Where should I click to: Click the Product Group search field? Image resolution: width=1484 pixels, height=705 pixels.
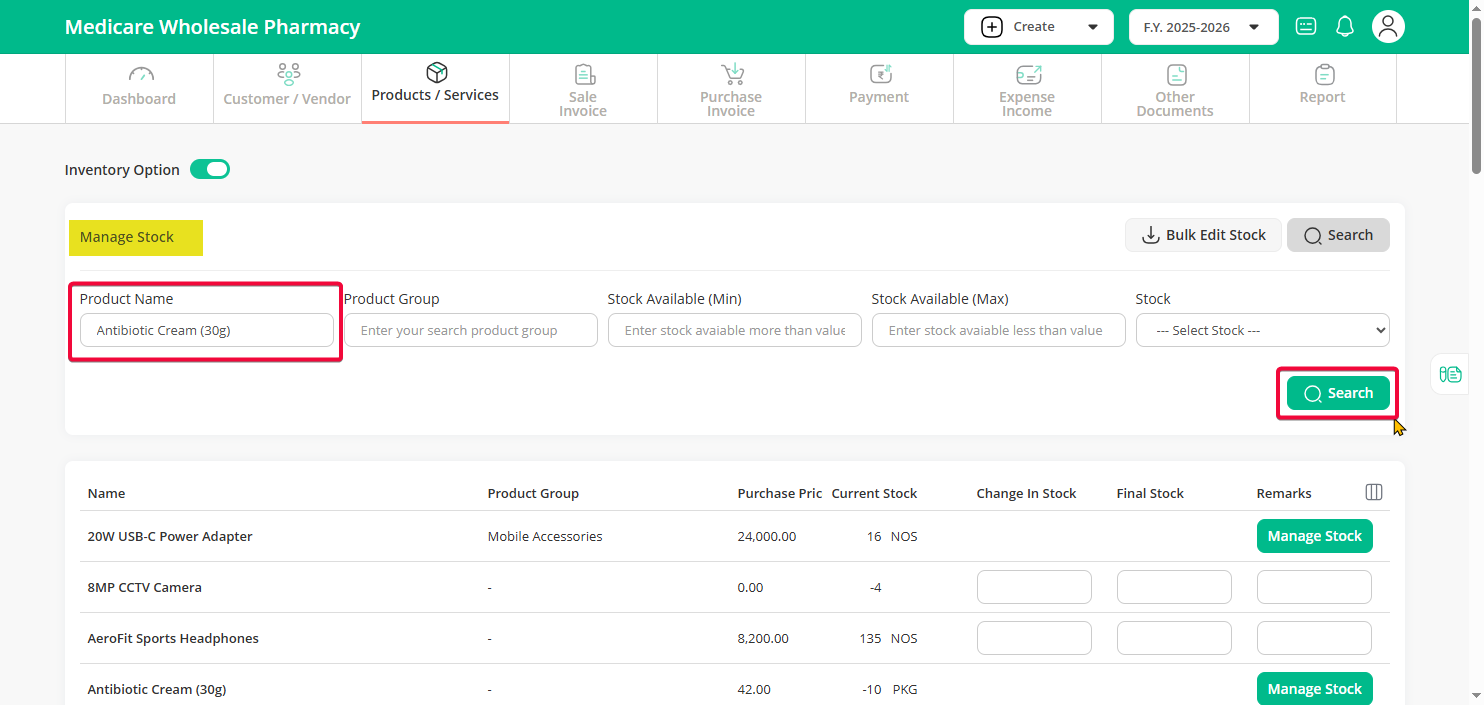(470, 330)
